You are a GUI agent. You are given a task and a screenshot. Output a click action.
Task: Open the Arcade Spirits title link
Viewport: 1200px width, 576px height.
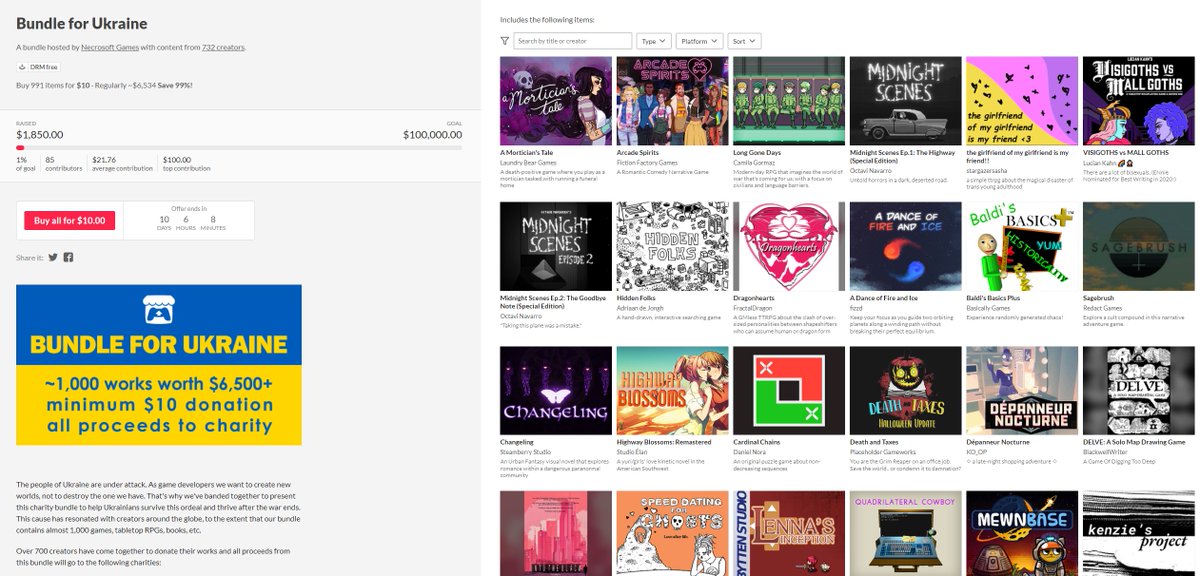click(638, 153)
